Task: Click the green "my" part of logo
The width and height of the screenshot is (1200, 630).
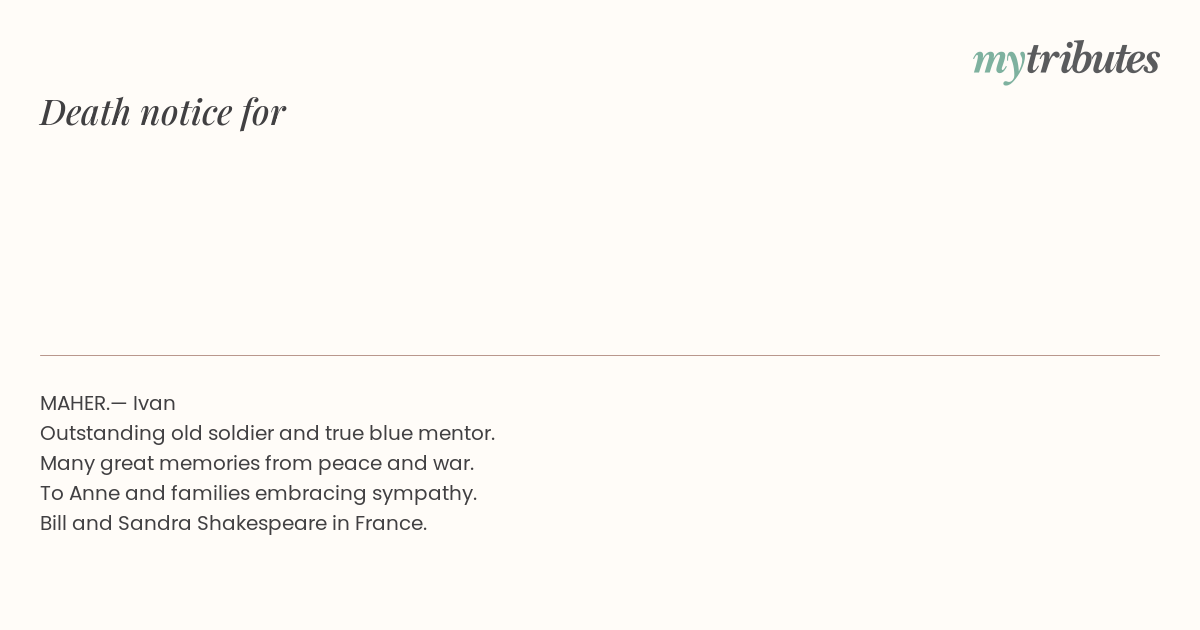Action: (999, 63)
